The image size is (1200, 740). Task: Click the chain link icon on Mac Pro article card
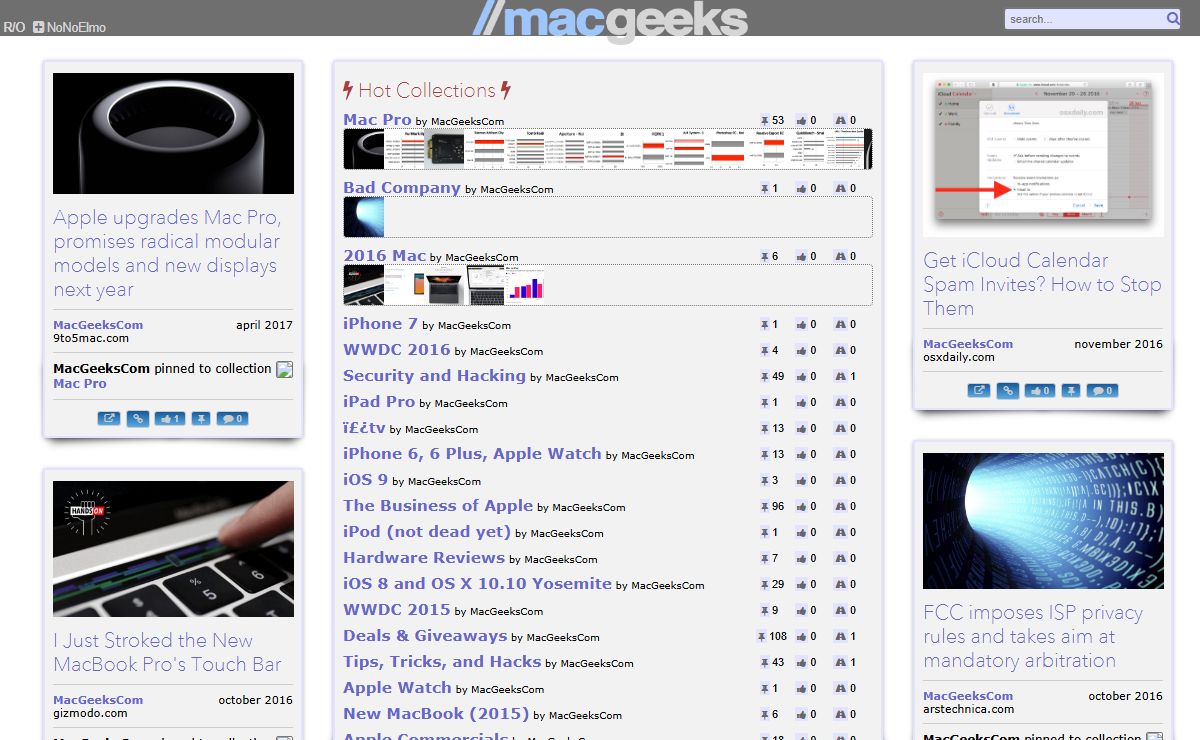pos(139,418)
